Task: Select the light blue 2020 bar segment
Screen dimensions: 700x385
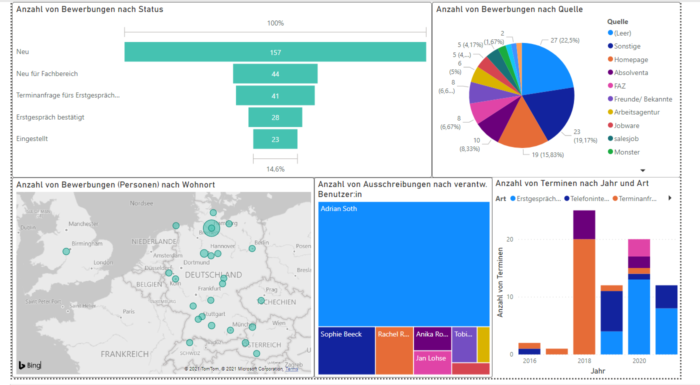Action: pos(639,317)
